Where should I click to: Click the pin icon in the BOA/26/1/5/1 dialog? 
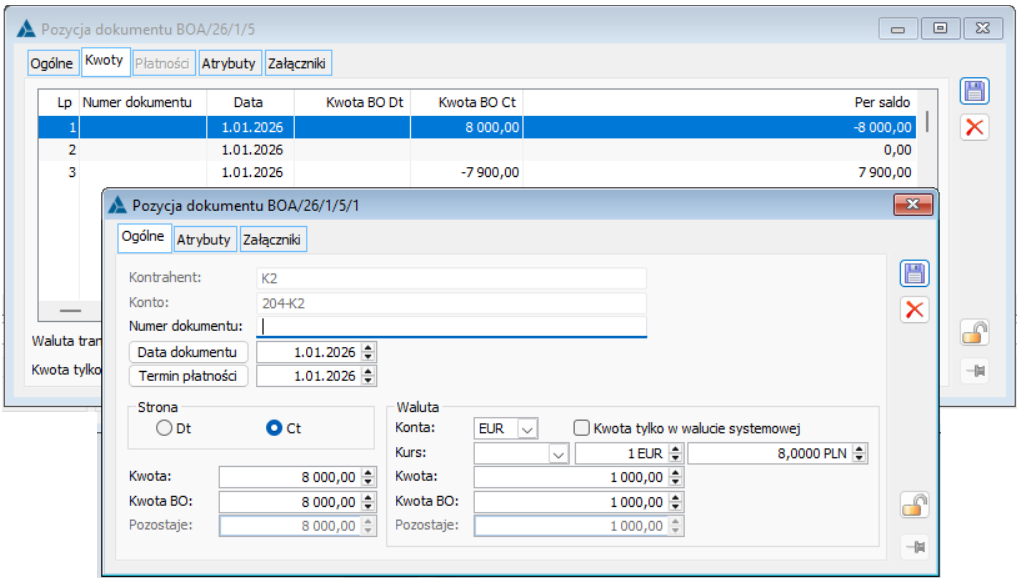[916, 546]
